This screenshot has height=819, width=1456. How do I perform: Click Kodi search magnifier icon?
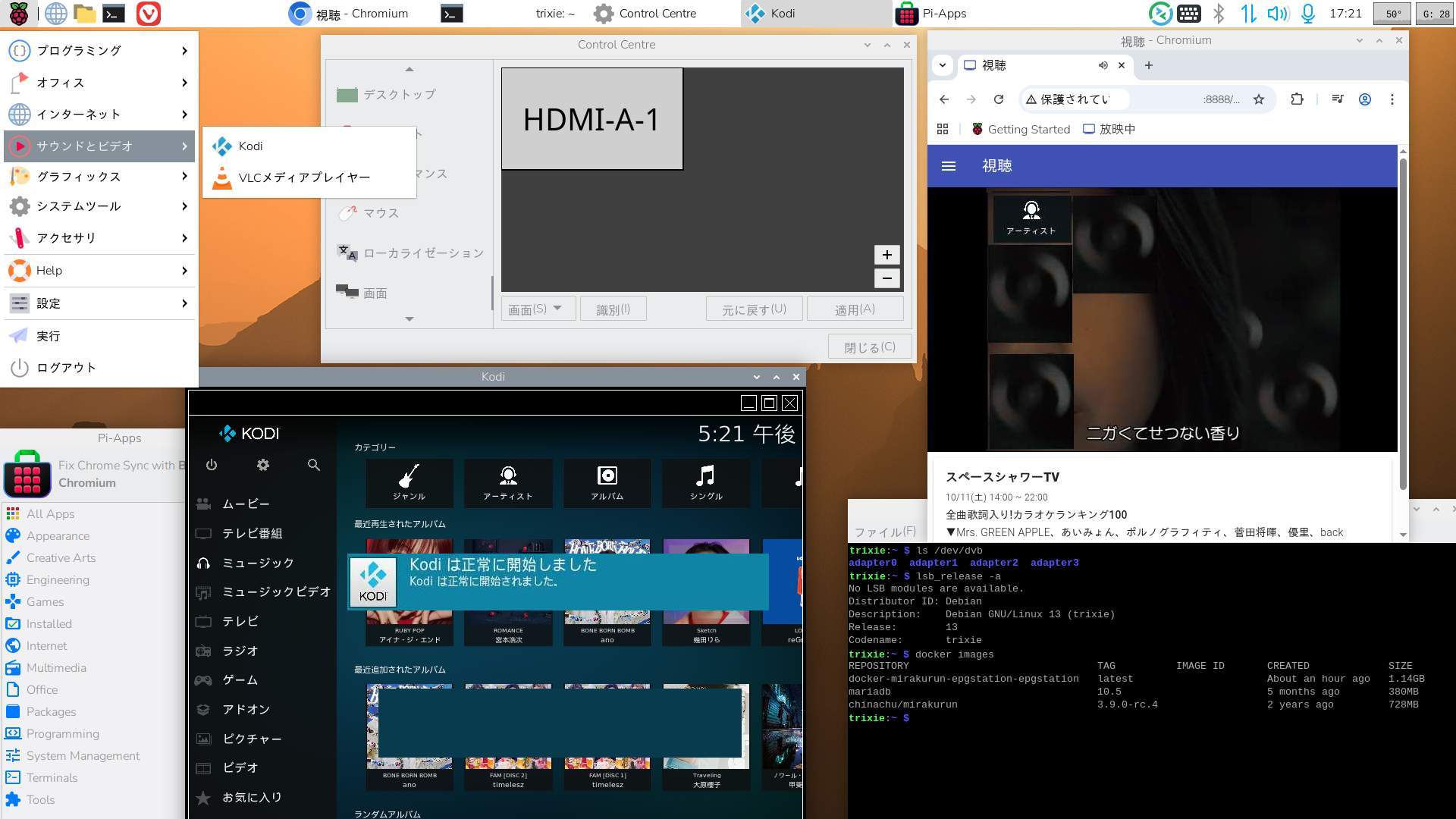click(x=314, y=465)
